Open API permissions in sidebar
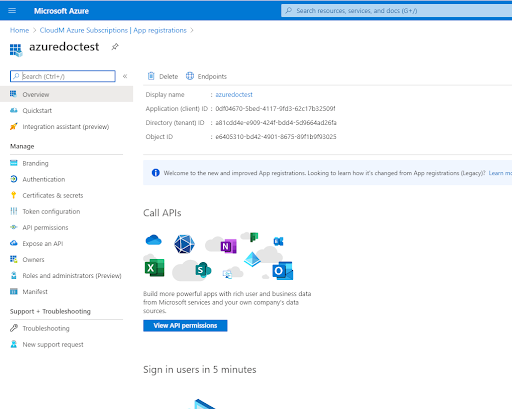512x409 pixels. pyautogui.click(x=45, y=228)
